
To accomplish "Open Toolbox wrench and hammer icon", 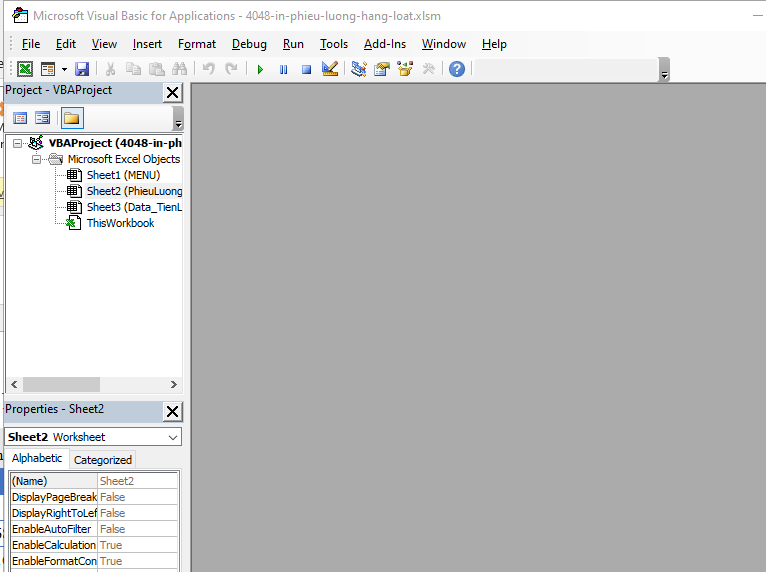I will point(428,69).
